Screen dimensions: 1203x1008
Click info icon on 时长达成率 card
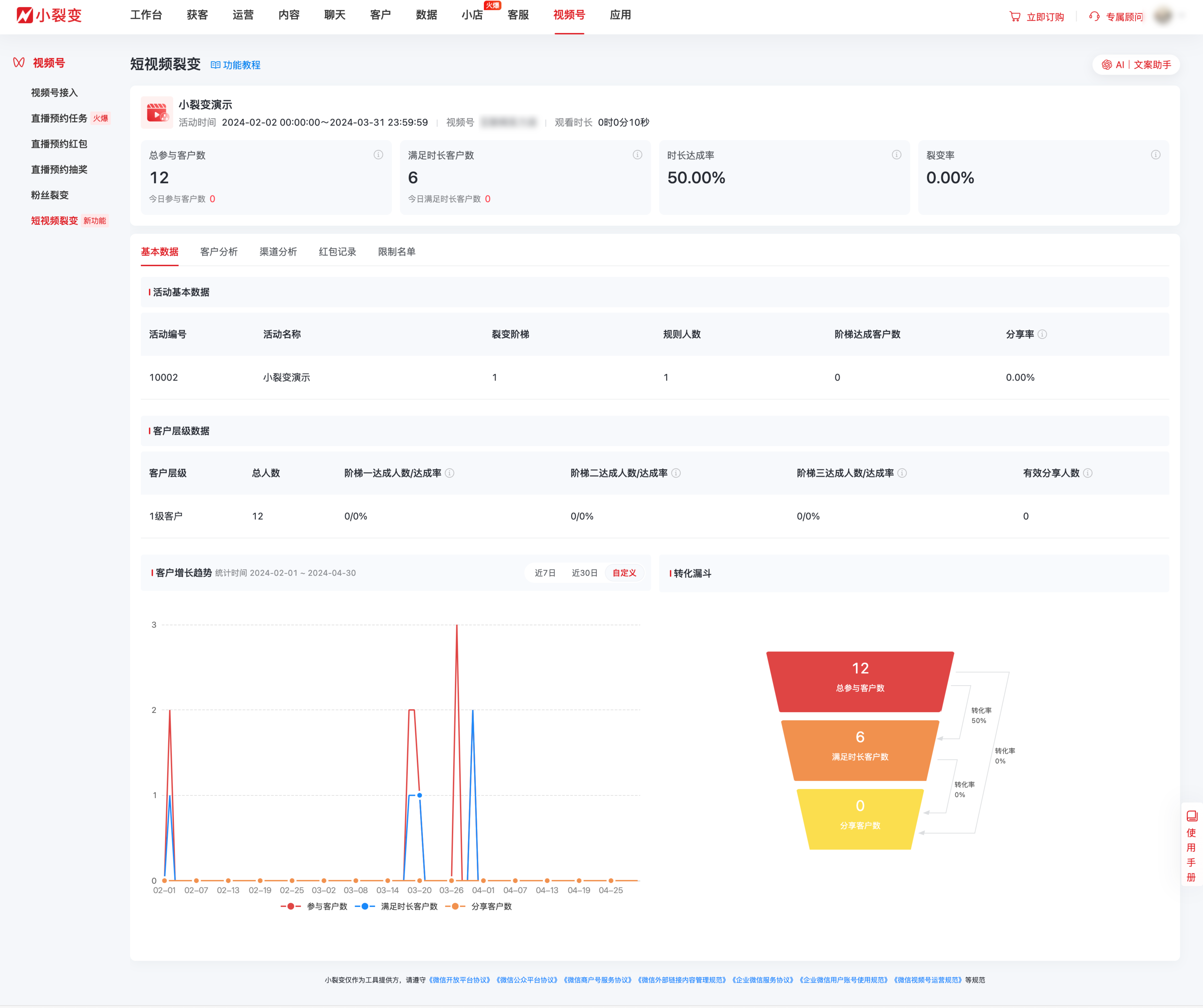[x=897, y=155]
